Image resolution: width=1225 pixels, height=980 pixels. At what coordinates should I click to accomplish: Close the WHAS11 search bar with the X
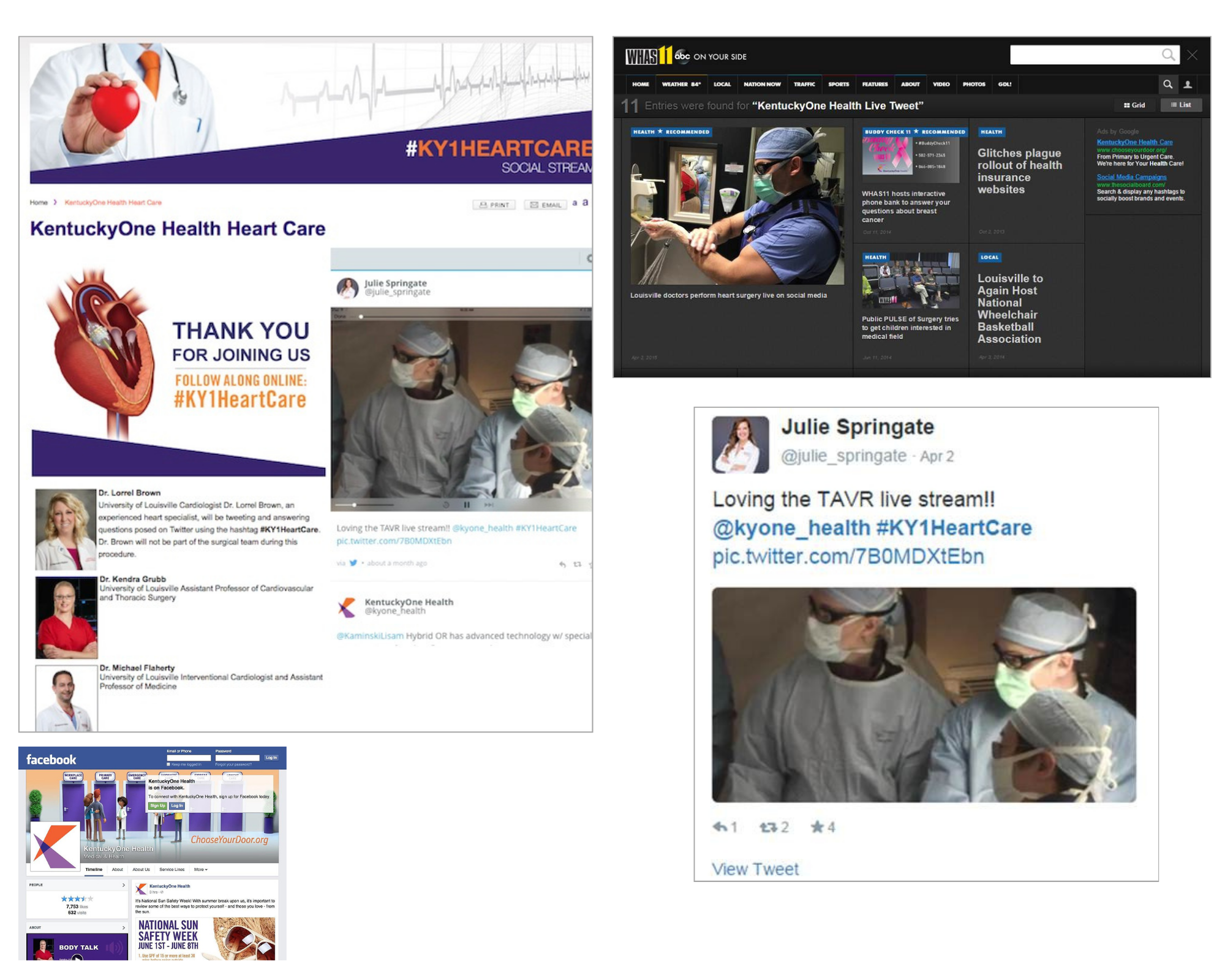pyautogui.click(x=1192, y=55)
